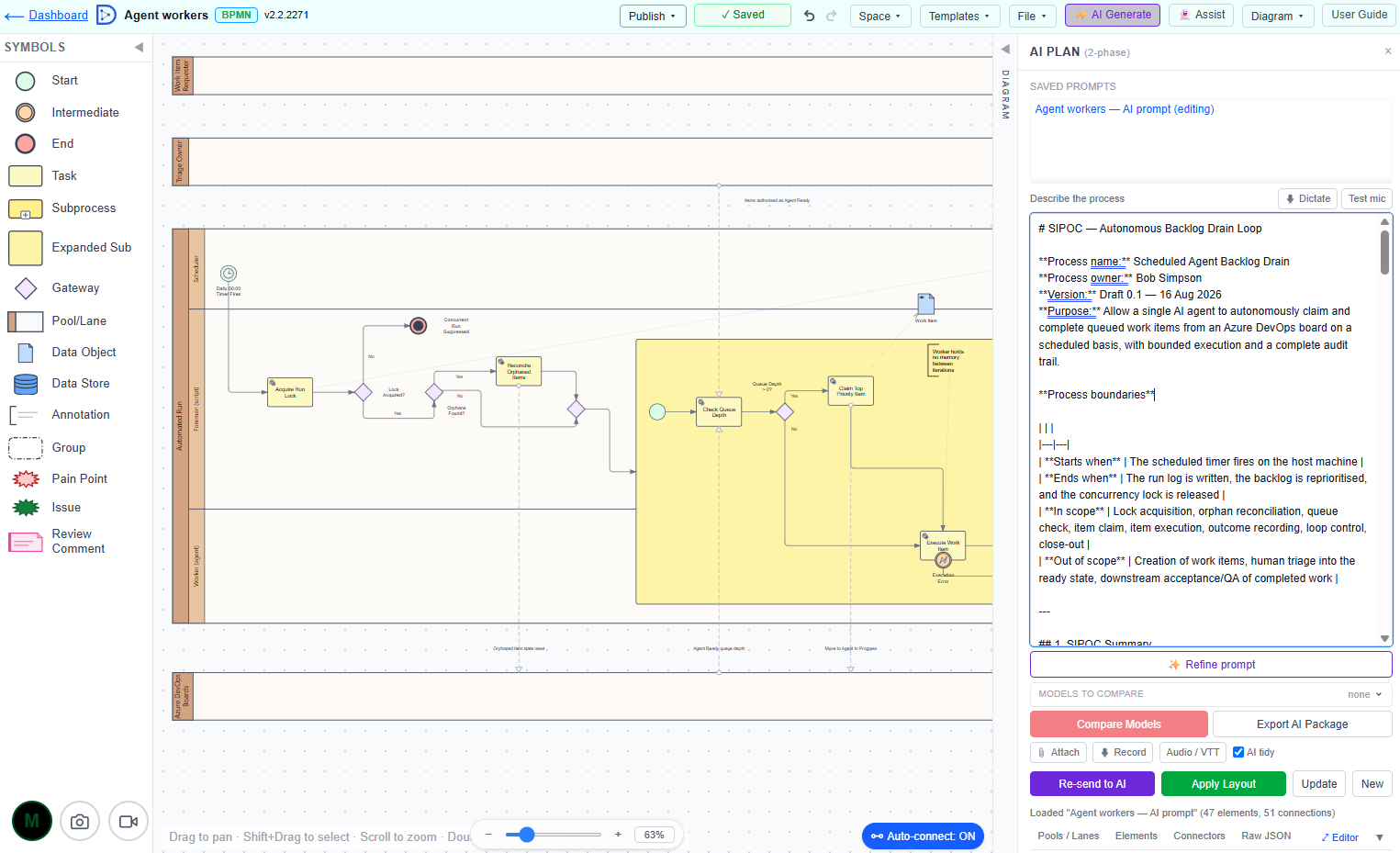Switch to the Pools / Lanes tab
This screenshot has height=853, width=1400.
pos(1068,836)
